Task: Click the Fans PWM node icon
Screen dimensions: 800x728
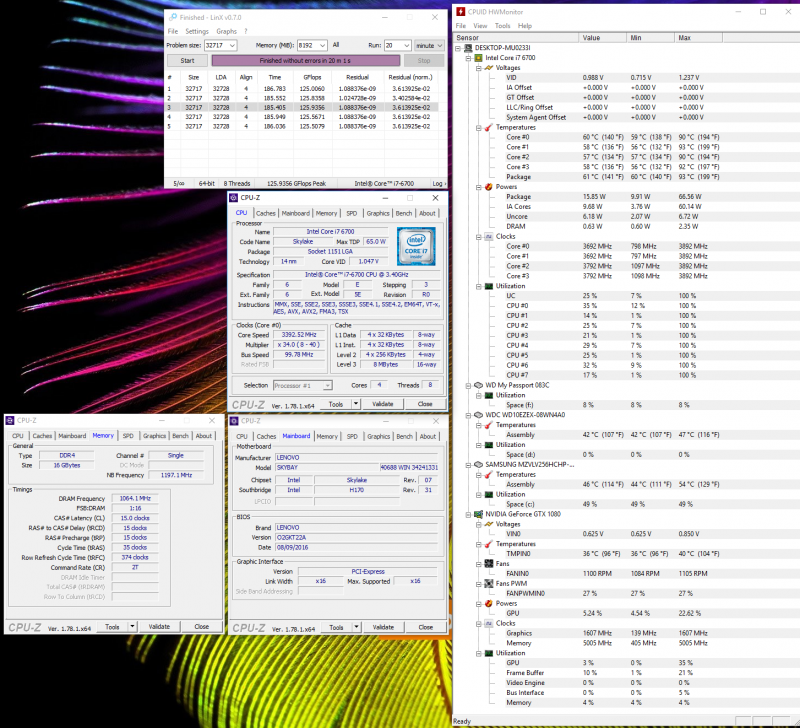Action: [489, 584]
